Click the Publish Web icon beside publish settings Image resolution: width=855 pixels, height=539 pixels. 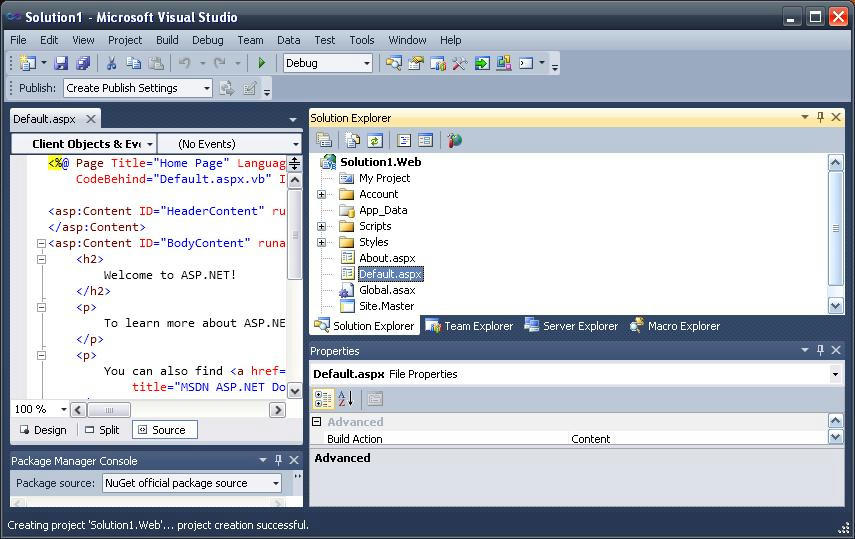[227, 88]
